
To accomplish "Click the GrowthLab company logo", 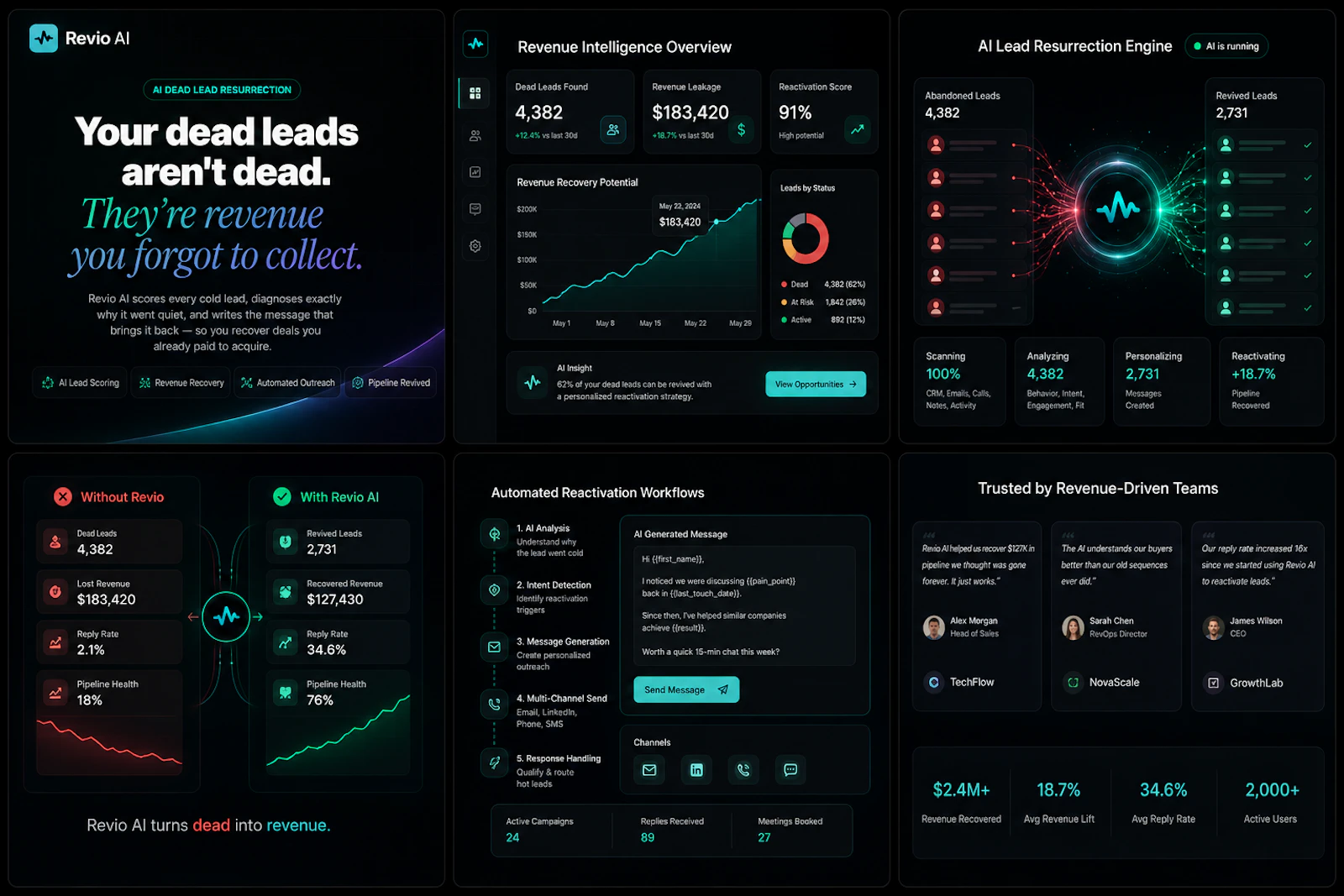I will tap(1214, 683).
